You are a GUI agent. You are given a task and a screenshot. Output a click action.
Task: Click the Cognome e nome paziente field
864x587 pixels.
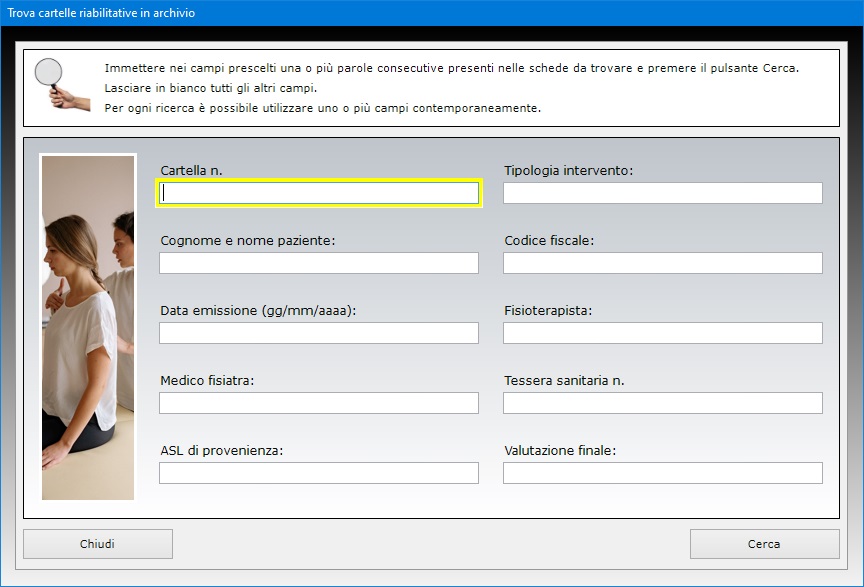pos(319,263)
